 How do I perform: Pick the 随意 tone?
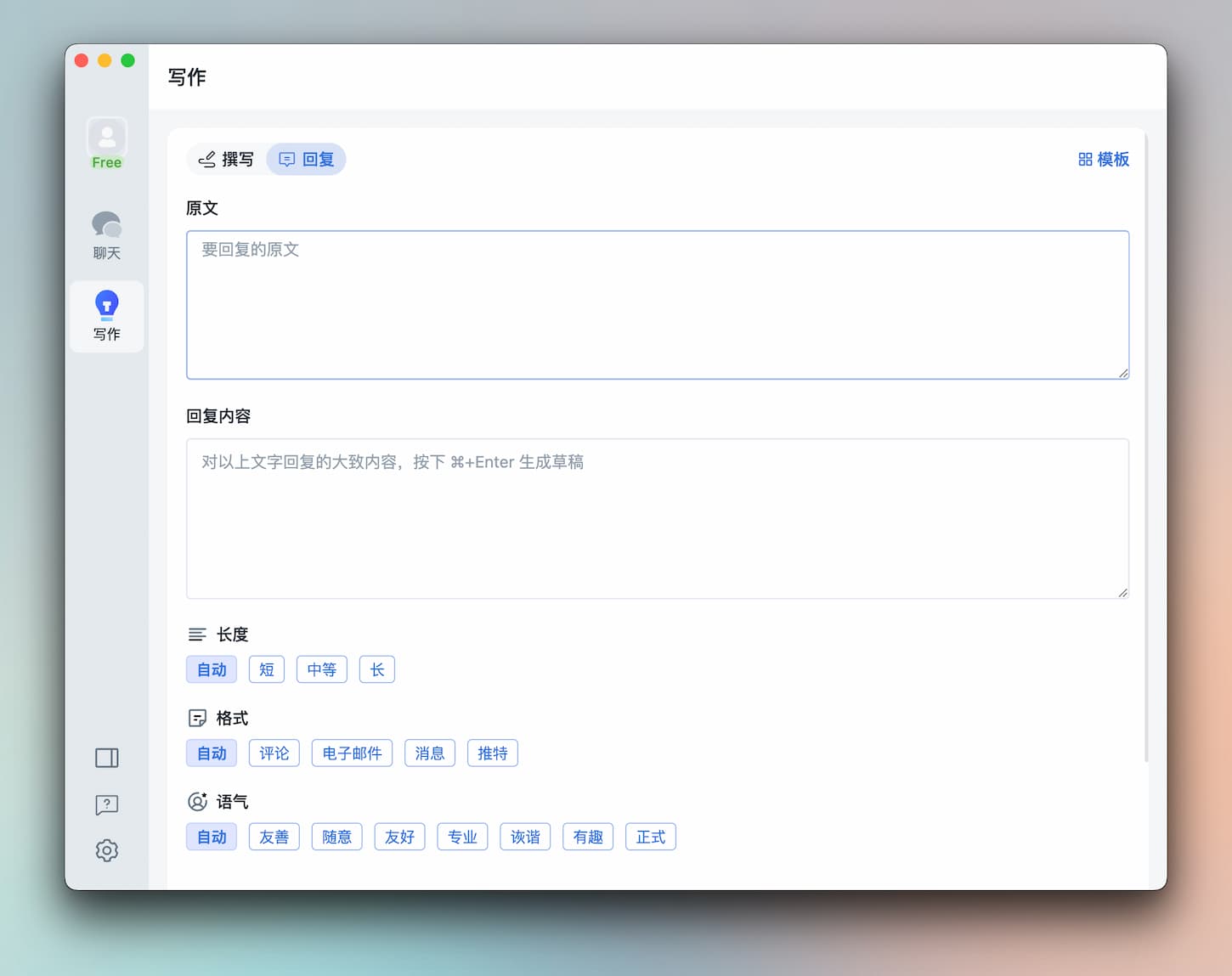click(337, 837)
